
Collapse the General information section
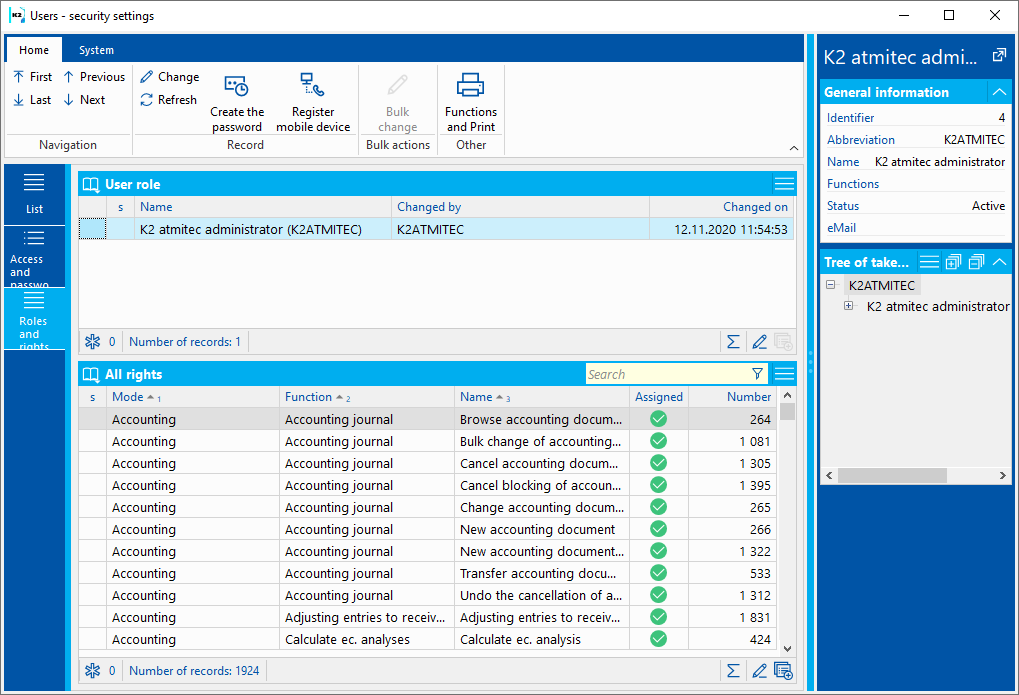pyautogui.click(x=999, y=92)
